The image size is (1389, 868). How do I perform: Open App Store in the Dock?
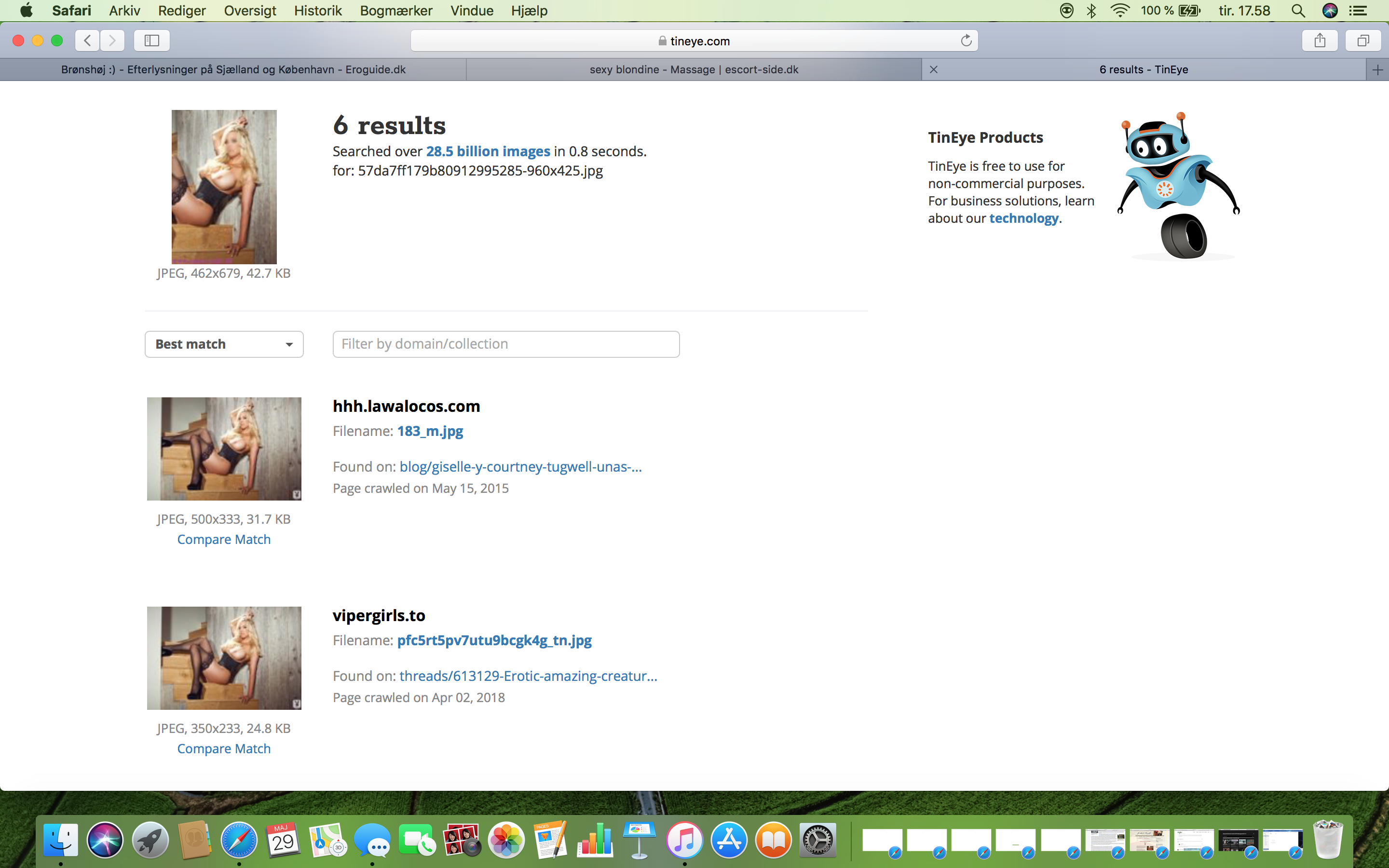[729, 841]
